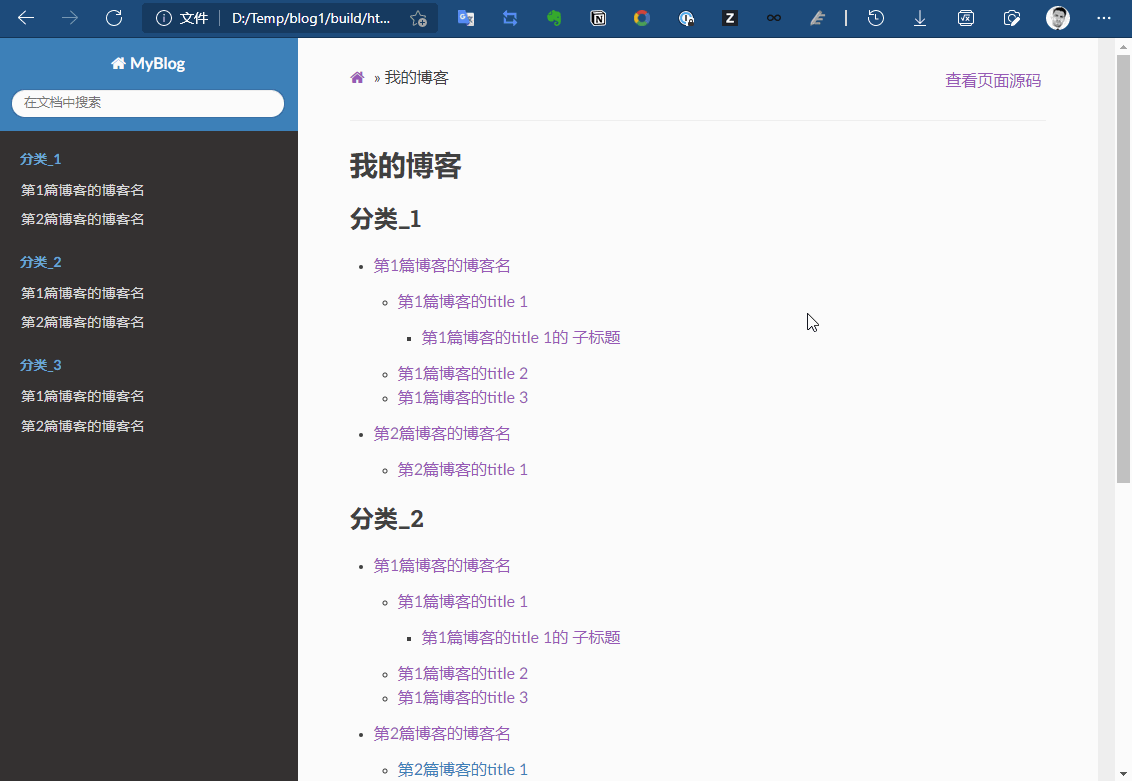The width and height of the screenshot is (1132, 781).
Task: Open browser history clock icon
Action: 876,18
